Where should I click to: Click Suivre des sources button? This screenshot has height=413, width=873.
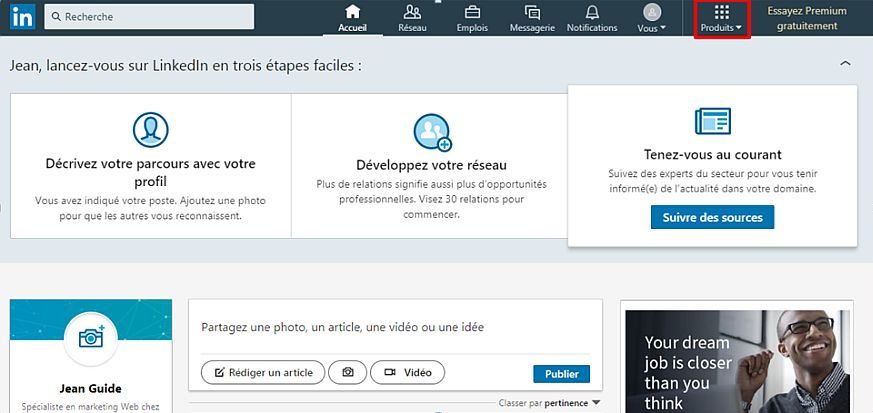(712, 217)
